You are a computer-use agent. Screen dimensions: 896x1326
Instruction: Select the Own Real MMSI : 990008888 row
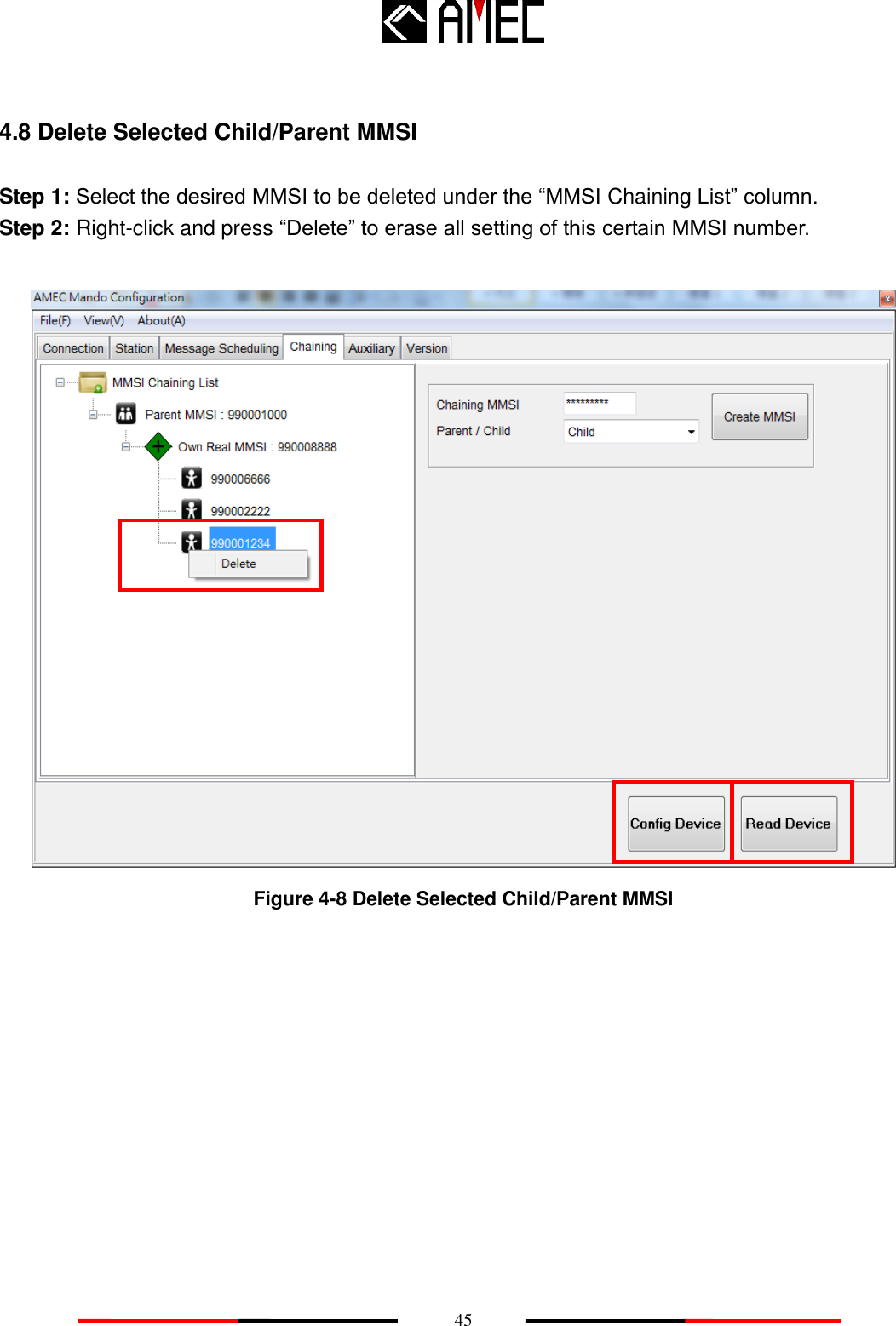257,447
